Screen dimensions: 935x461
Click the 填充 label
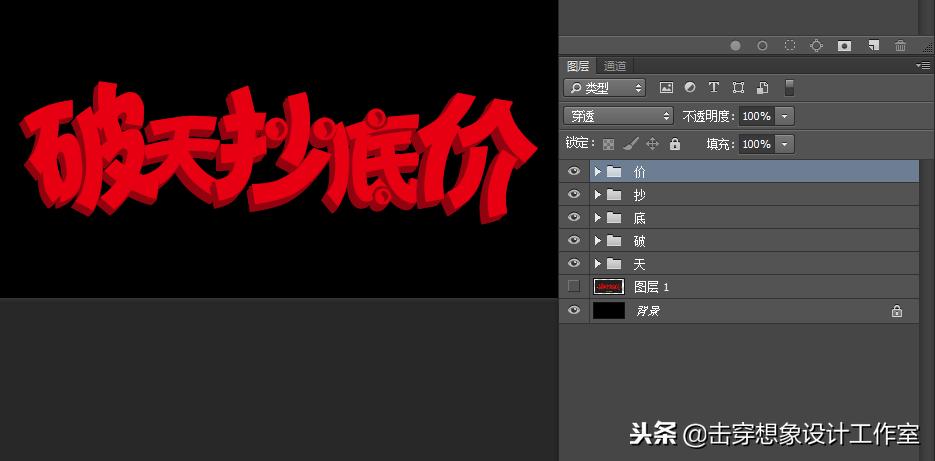tap(720, 144)
